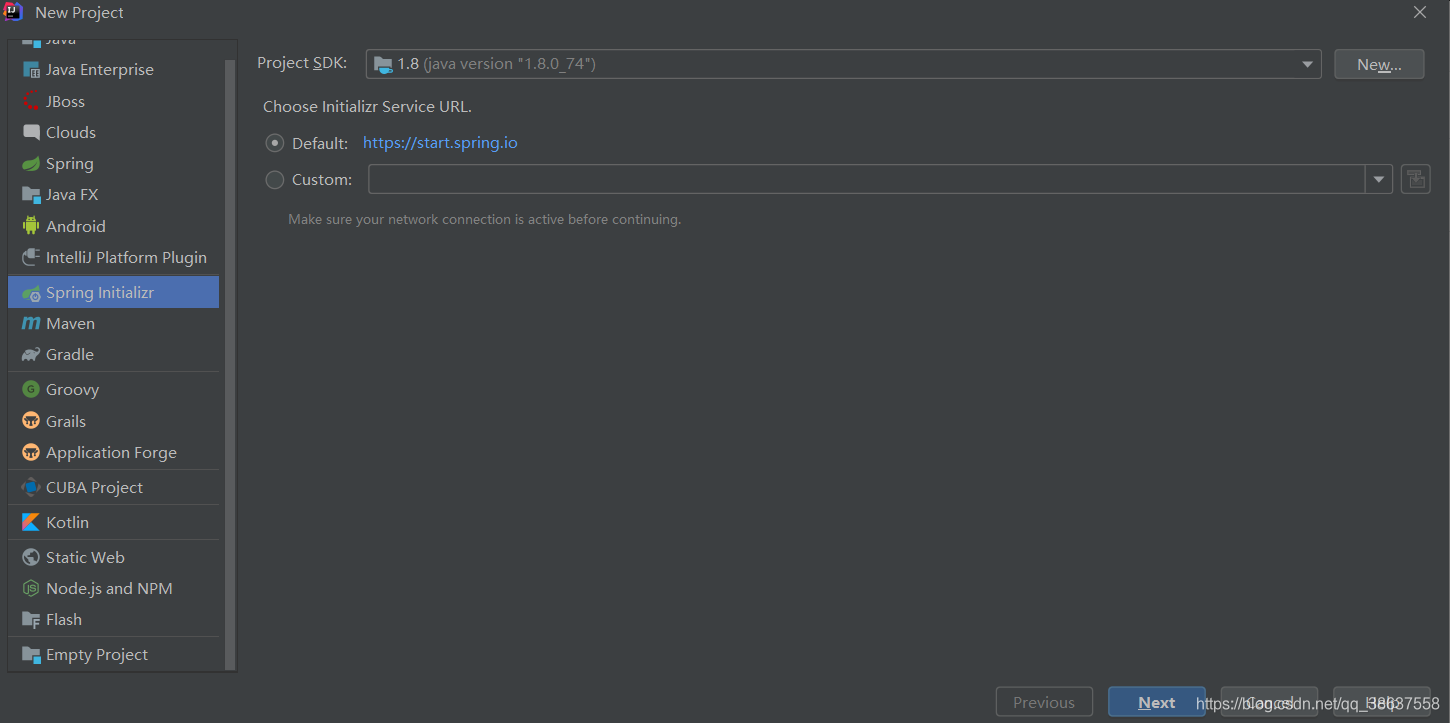The image size is (1450, 723).
Task: Click the Grails icon
Action: tap(31, 421)
